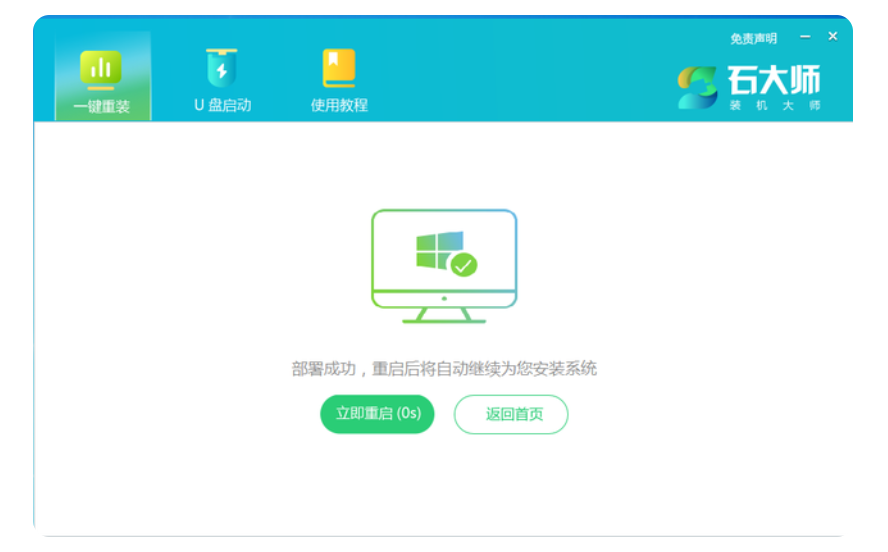Click the monitor illustration's stand base
The height and width of the screenshot is (552, 888).
click(444, 319)
